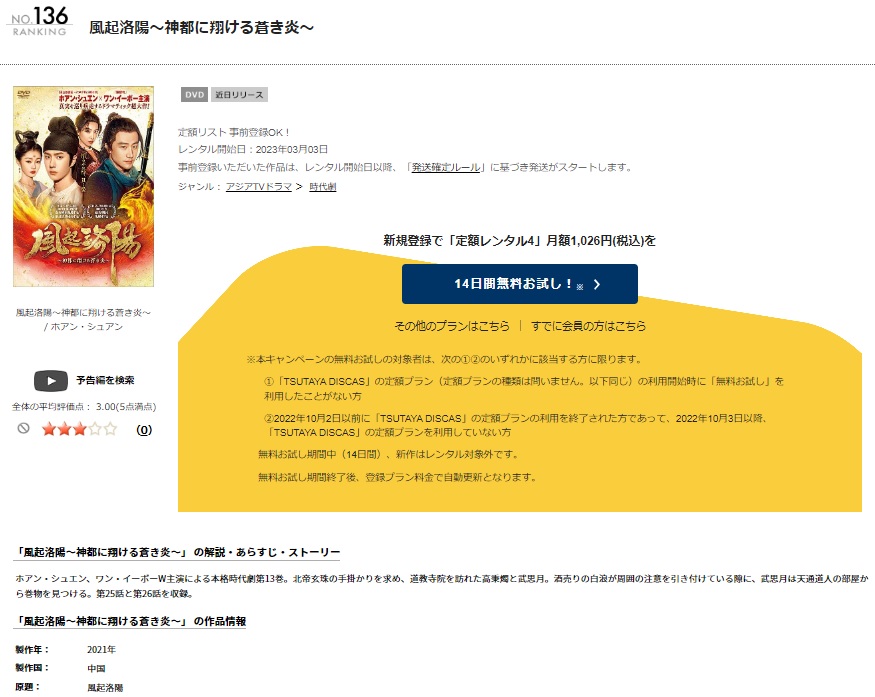Click the 風起洛陽 DVD cover thumbnail

pyautogui.click(x=84, y=186)
